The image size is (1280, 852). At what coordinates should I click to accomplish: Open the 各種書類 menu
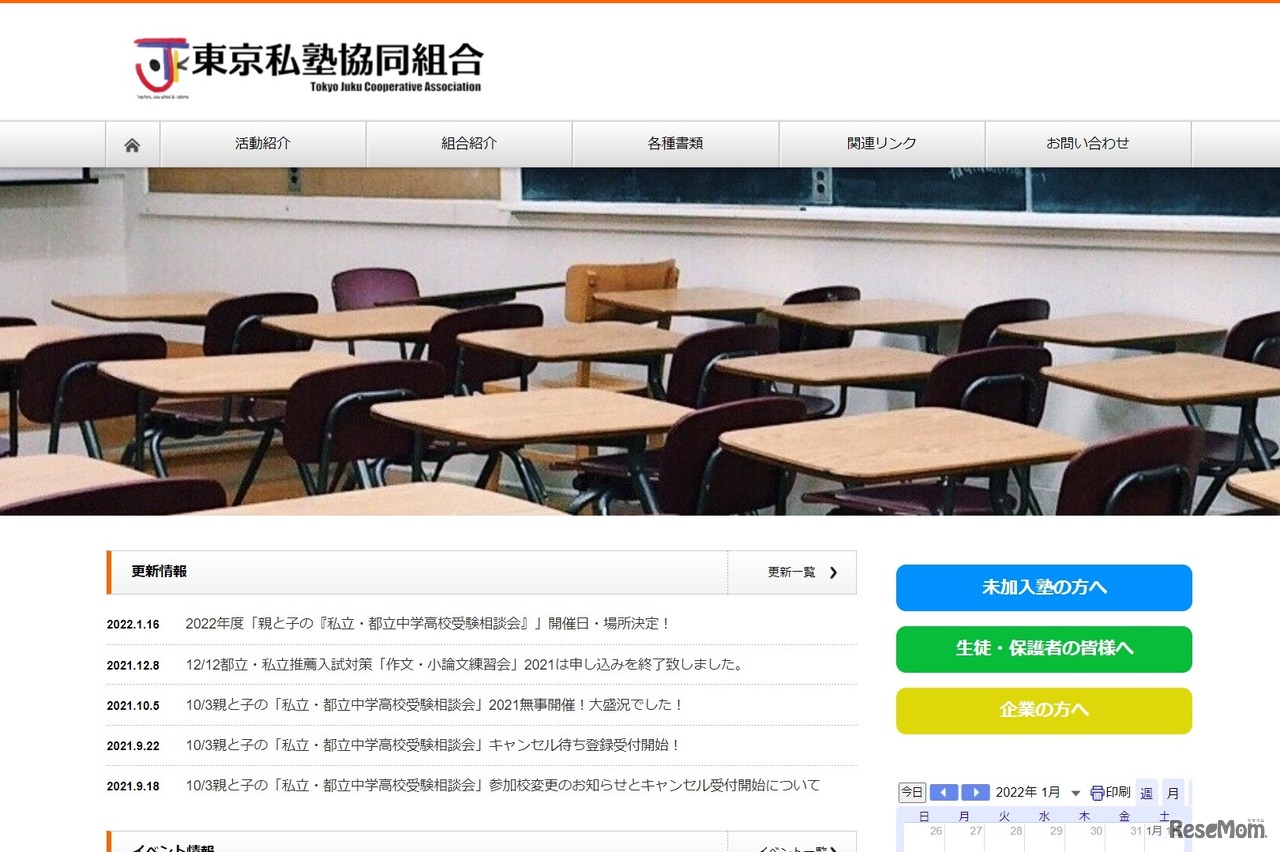click(x=675, y=144)
